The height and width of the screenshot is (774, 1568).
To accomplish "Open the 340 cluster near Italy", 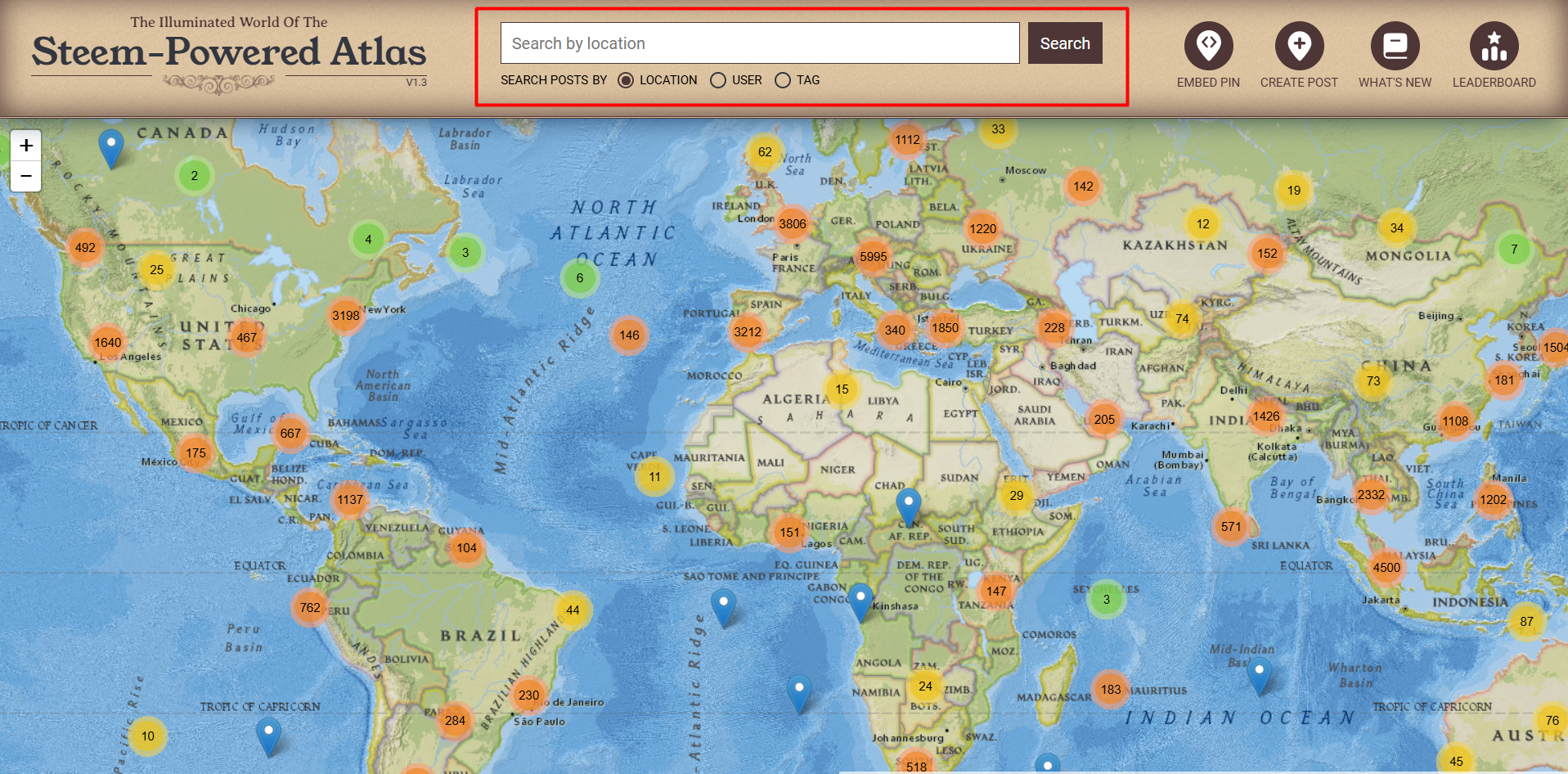I will 896,331.
